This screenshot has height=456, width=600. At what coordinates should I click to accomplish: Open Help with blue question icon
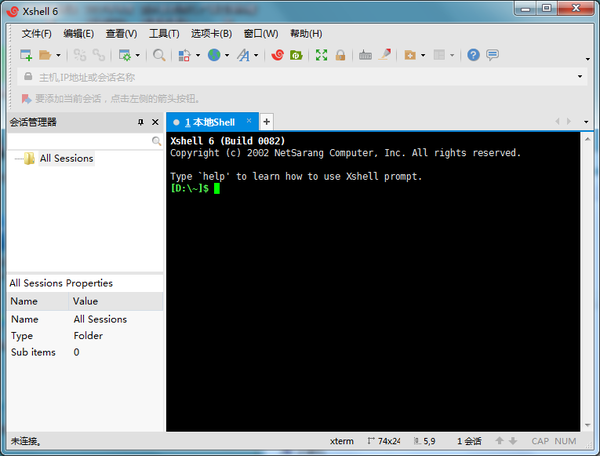click(473, 55)
